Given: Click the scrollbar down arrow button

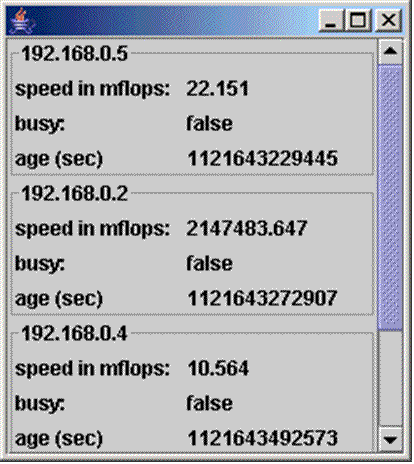Looking at the screenshot, I should coord(390,439).
